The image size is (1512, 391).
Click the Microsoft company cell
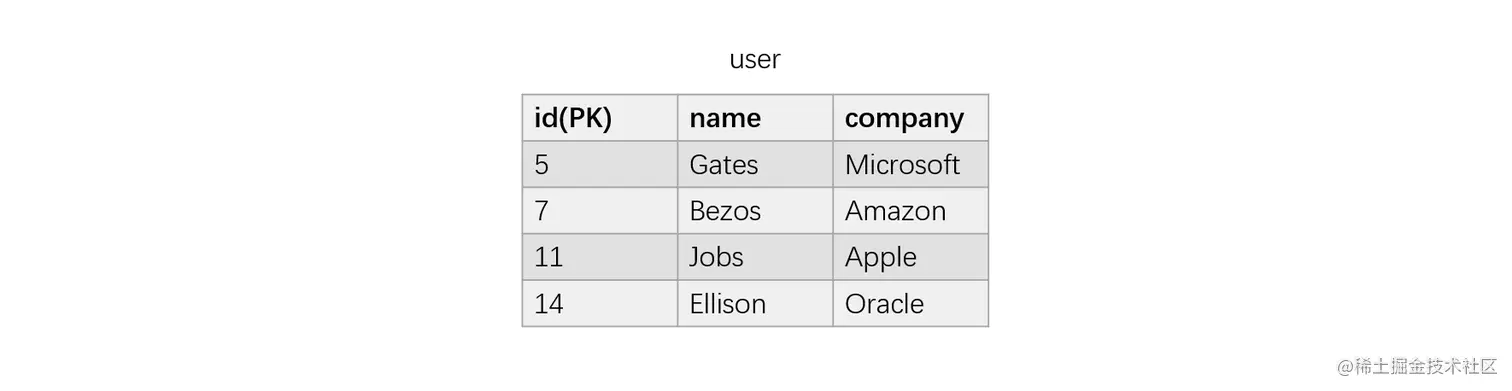[910, 164]
